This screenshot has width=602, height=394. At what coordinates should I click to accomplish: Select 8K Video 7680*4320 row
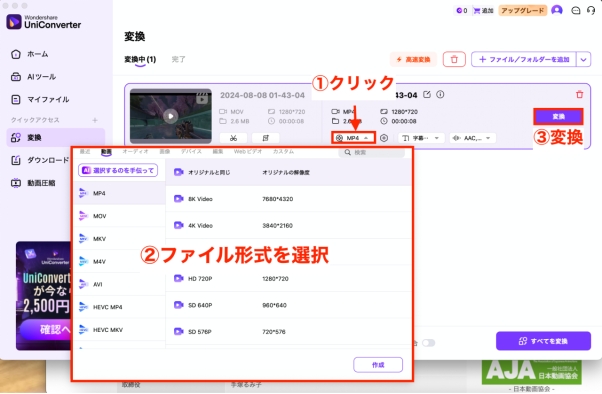point(288,199)
